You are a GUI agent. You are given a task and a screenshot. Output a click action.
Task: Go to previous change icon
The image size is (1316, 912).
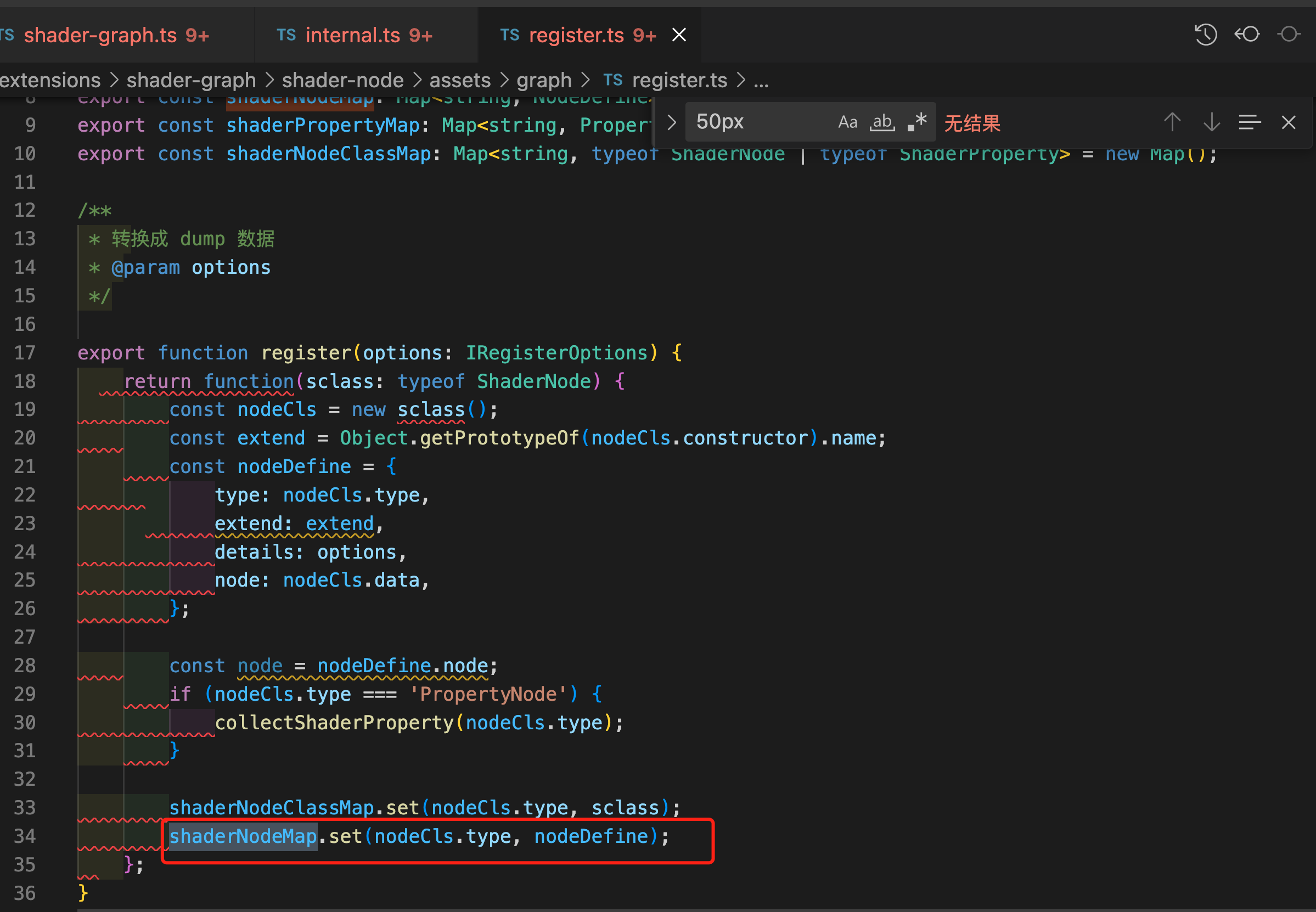pyautogui.click(x=1247, y=35)
